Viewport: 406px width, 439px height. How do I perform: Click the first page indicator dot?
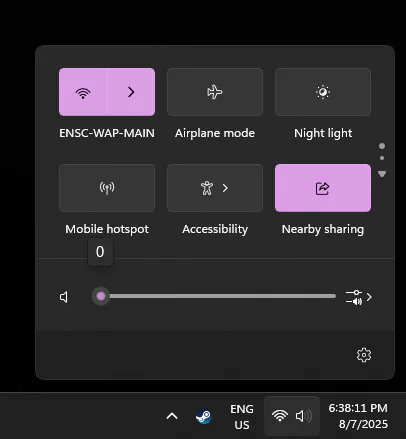pos(382,146)
